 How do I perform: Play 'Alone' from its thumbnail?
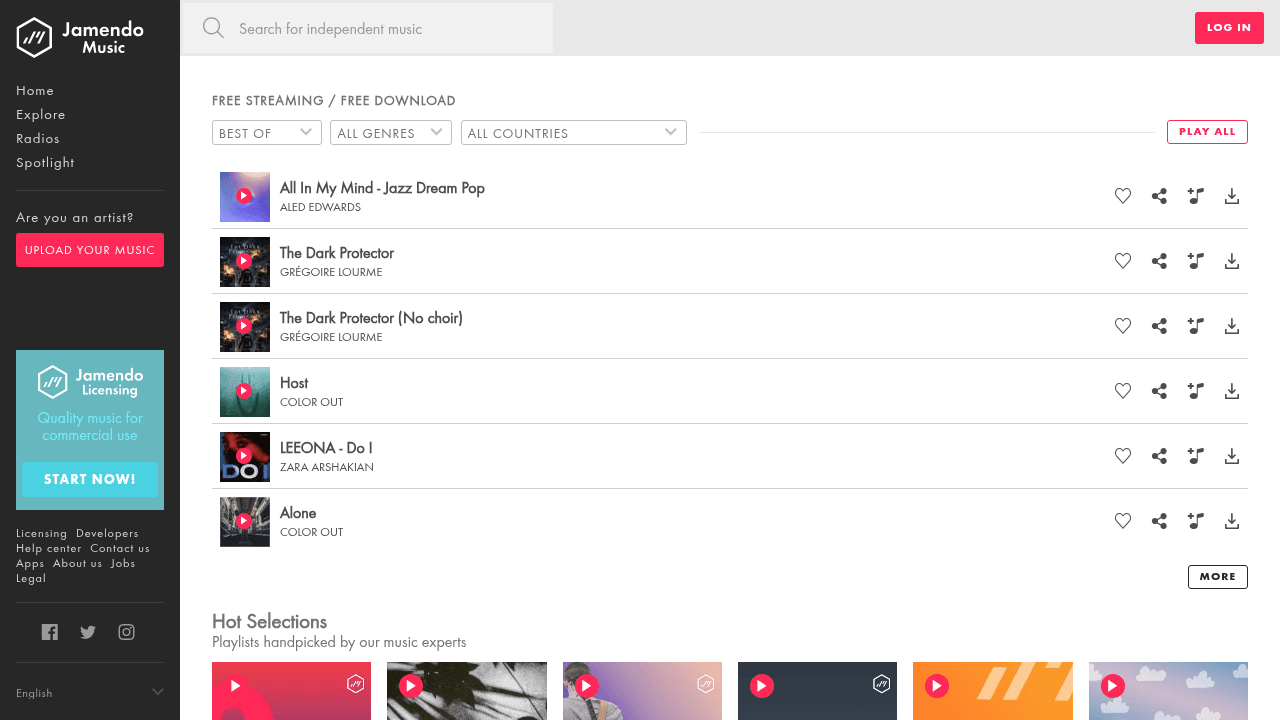pos(245,522)
